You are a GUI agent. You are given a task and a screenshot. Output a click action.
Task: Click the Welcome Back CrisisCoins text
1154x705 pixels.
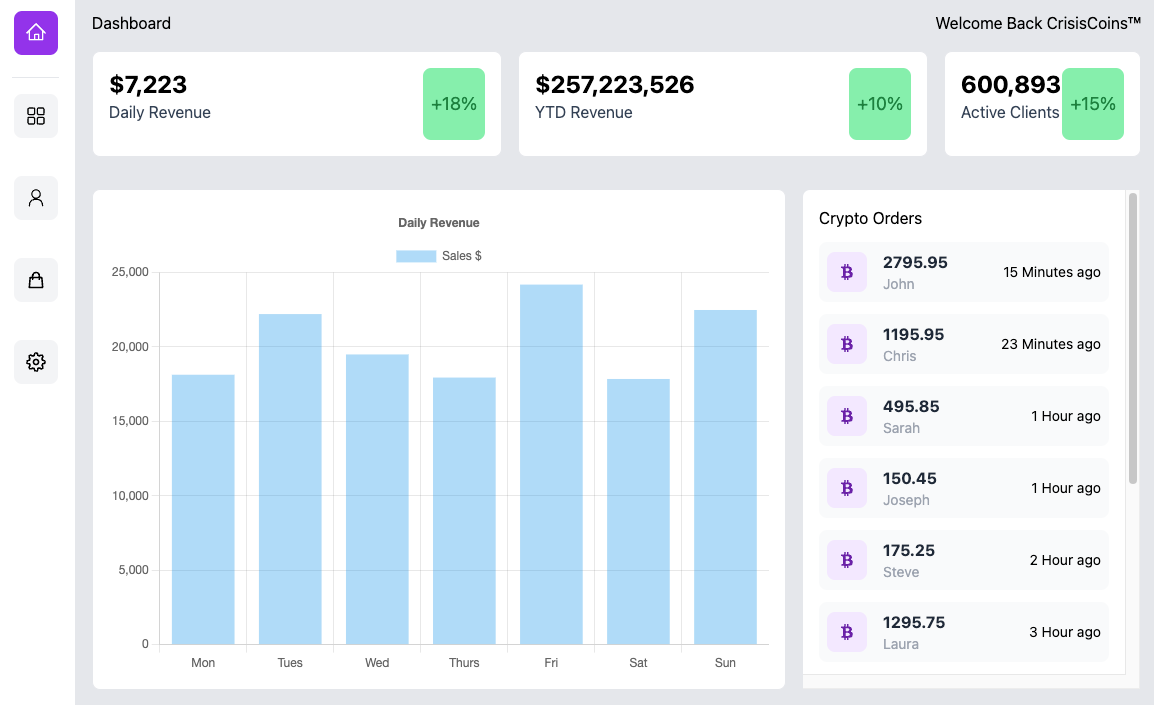(x=1038, y=23)
